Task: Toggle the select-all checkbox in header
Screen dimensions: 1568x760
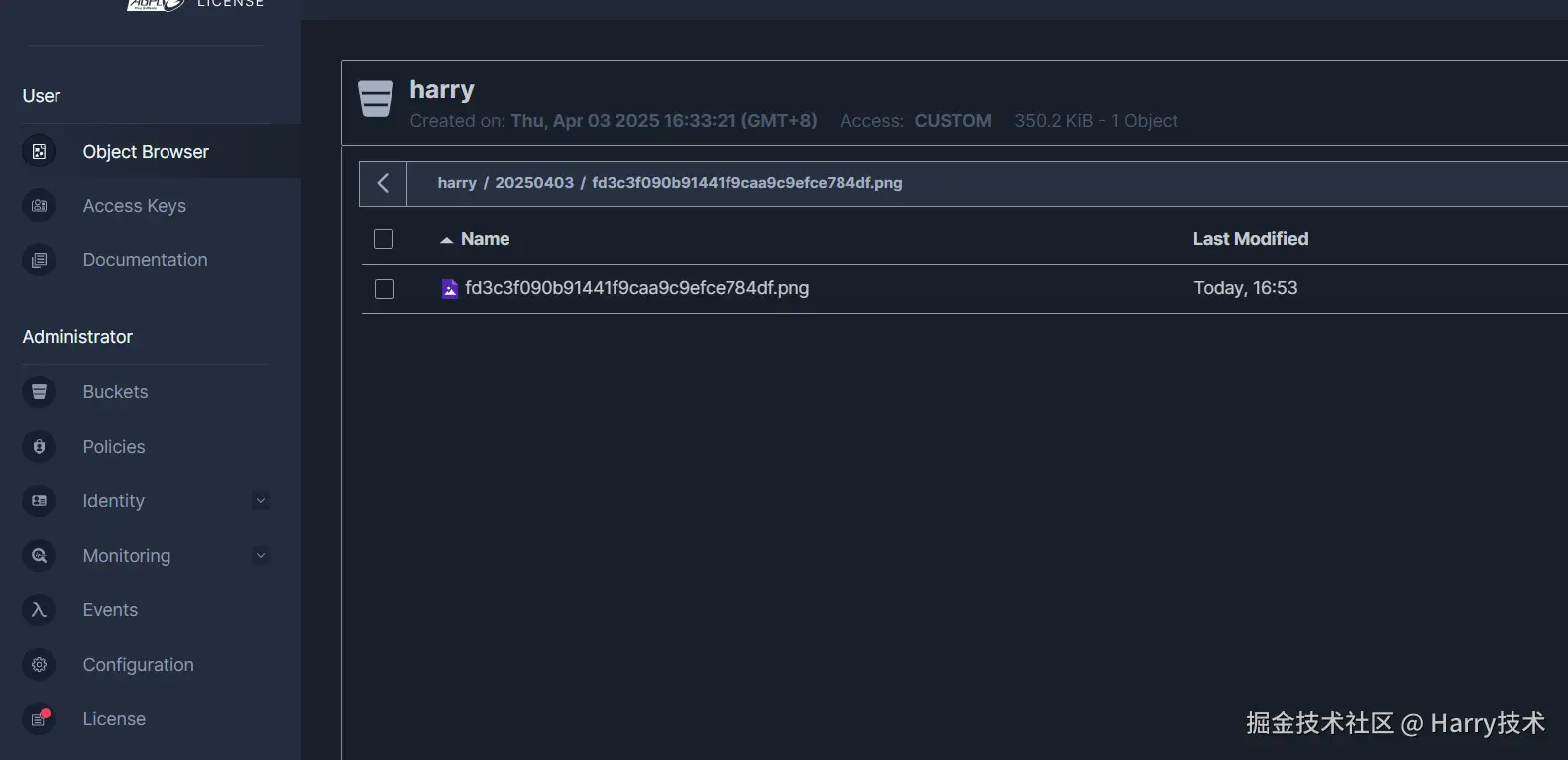Action: pos(384,239)
